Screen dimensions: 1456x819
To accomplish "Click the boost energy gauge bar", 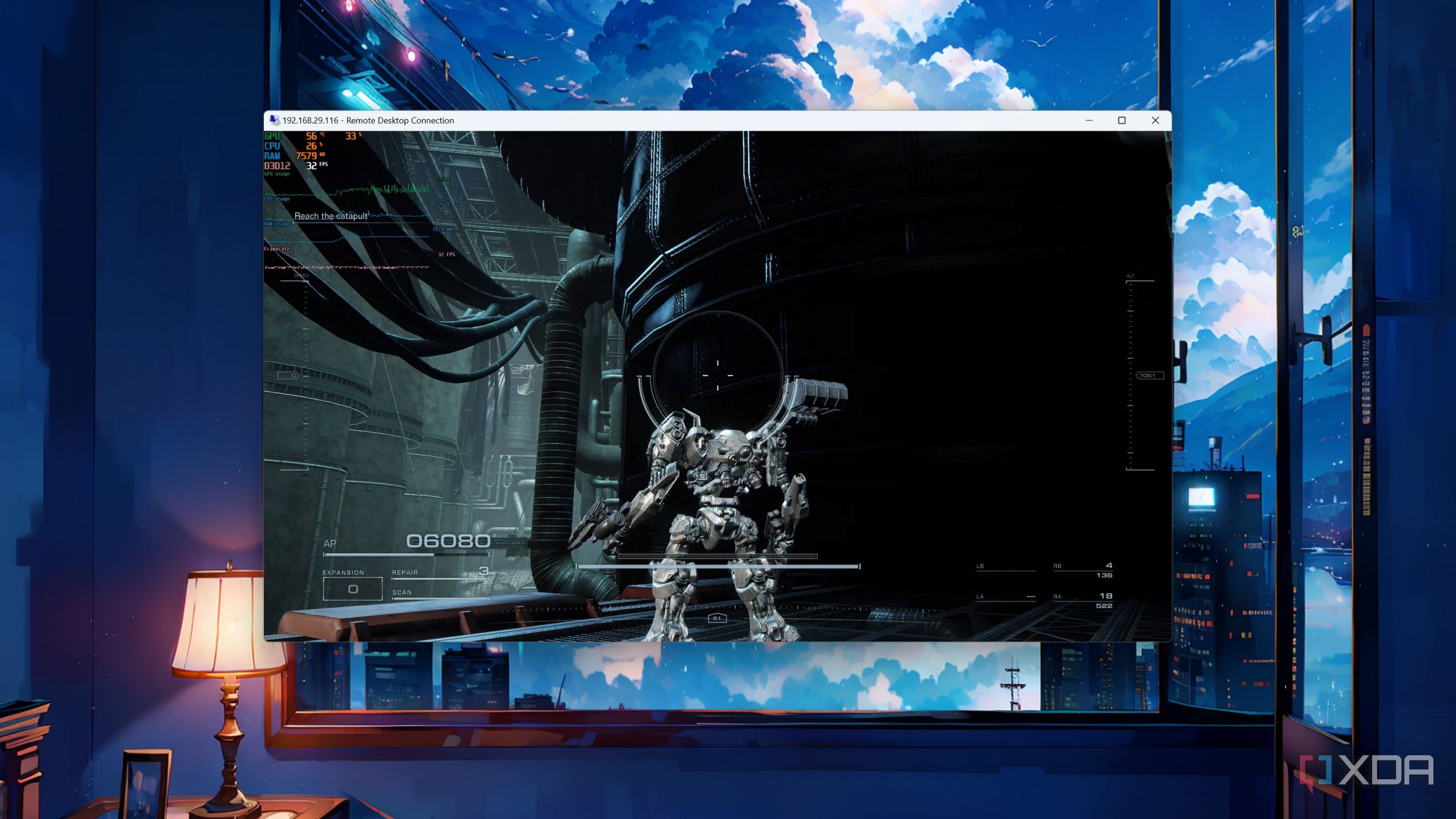I will click(x=718, y=566).
